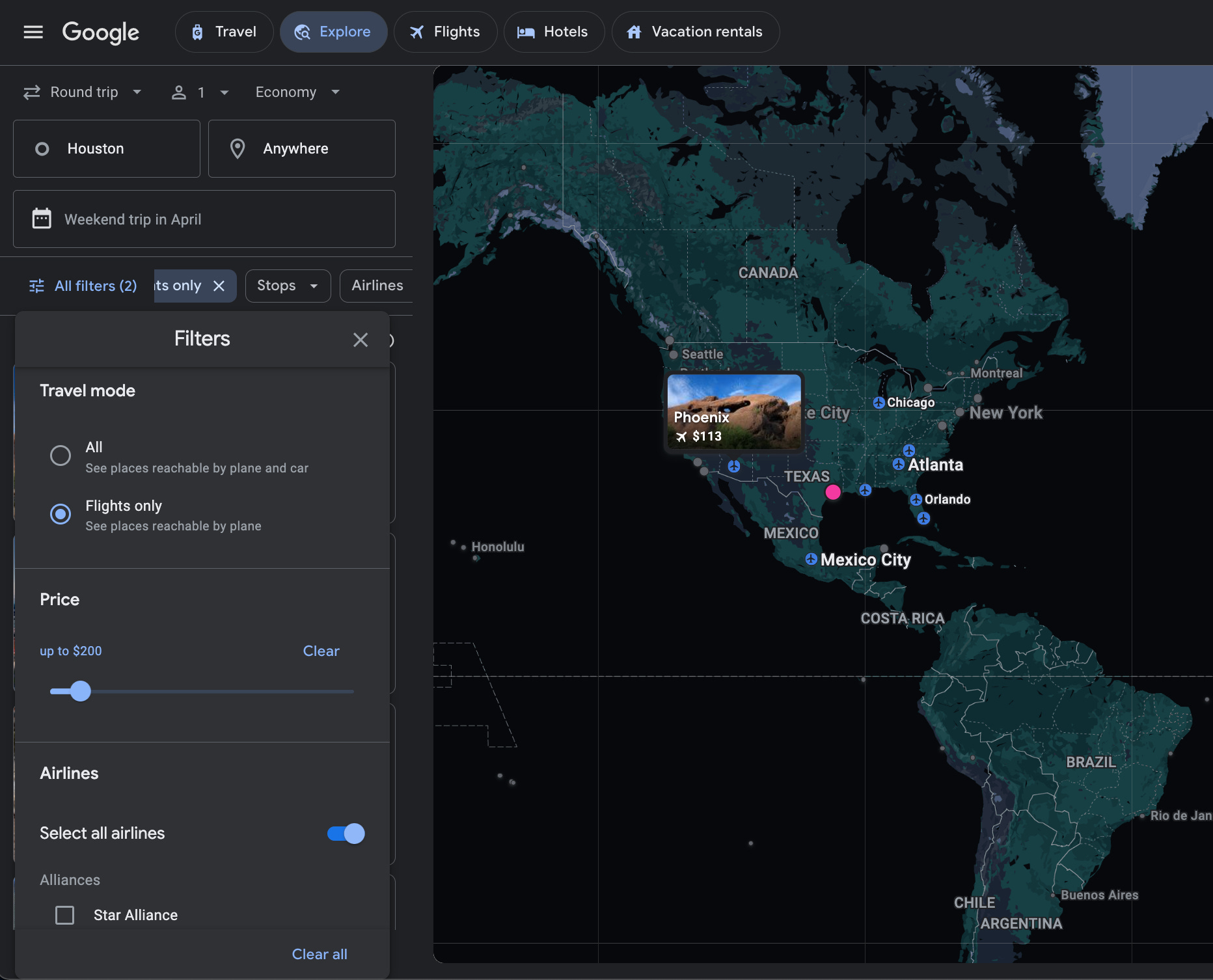Expand the Round trip dropdown

tap(83, 92)
